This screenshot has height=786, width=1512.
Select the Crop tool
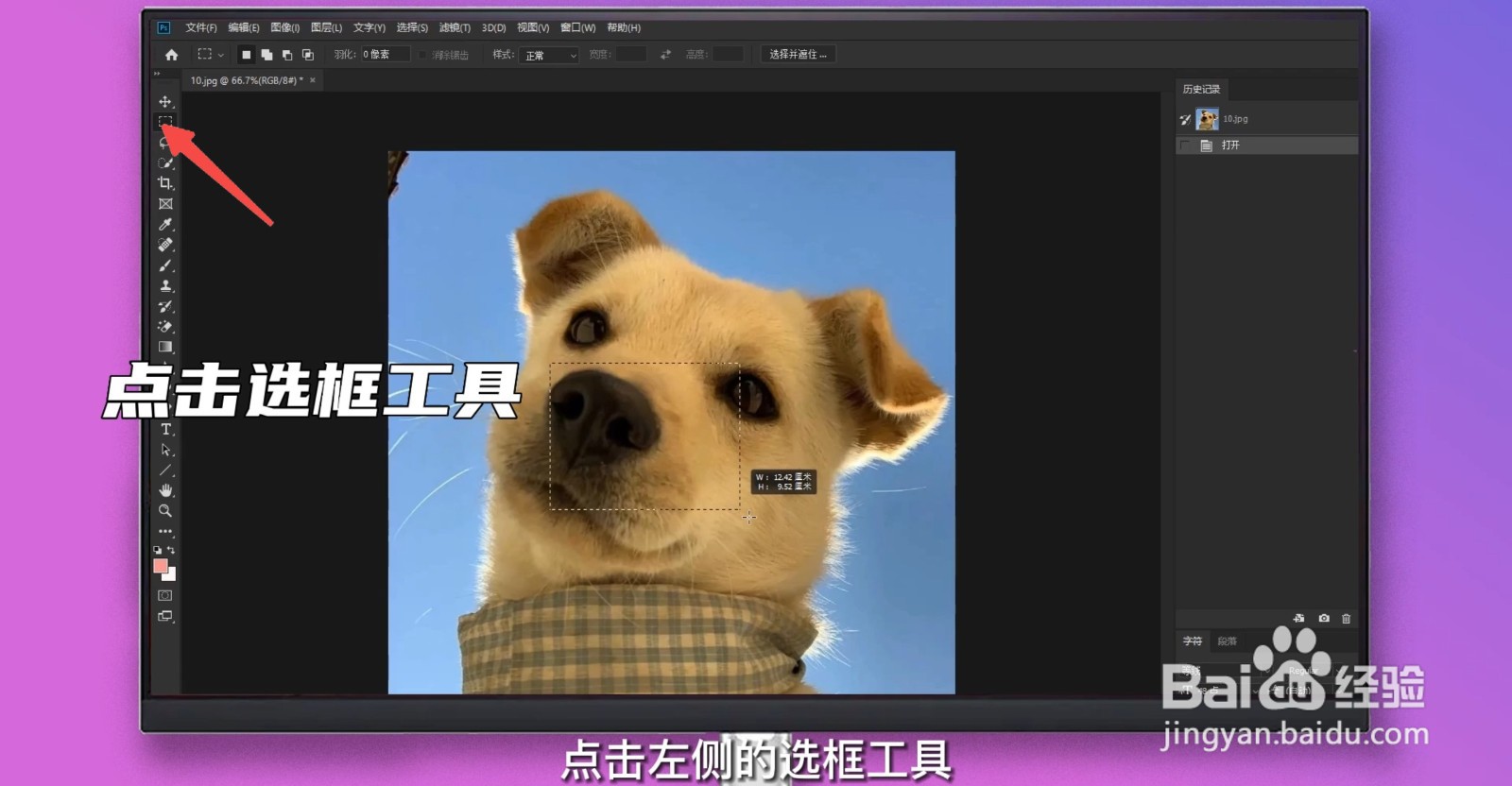click(165, 183)
